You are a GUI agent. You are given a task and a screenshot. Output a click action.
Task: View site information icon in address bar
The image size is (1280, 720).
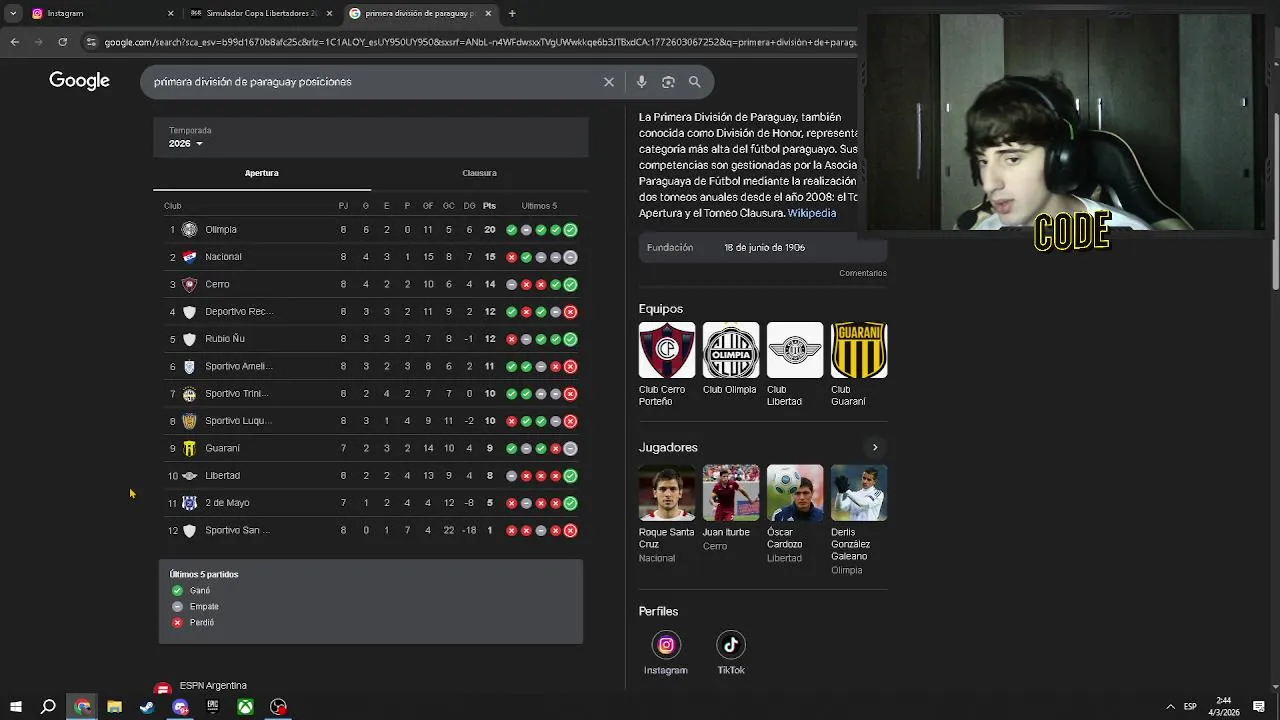(91, 42)
